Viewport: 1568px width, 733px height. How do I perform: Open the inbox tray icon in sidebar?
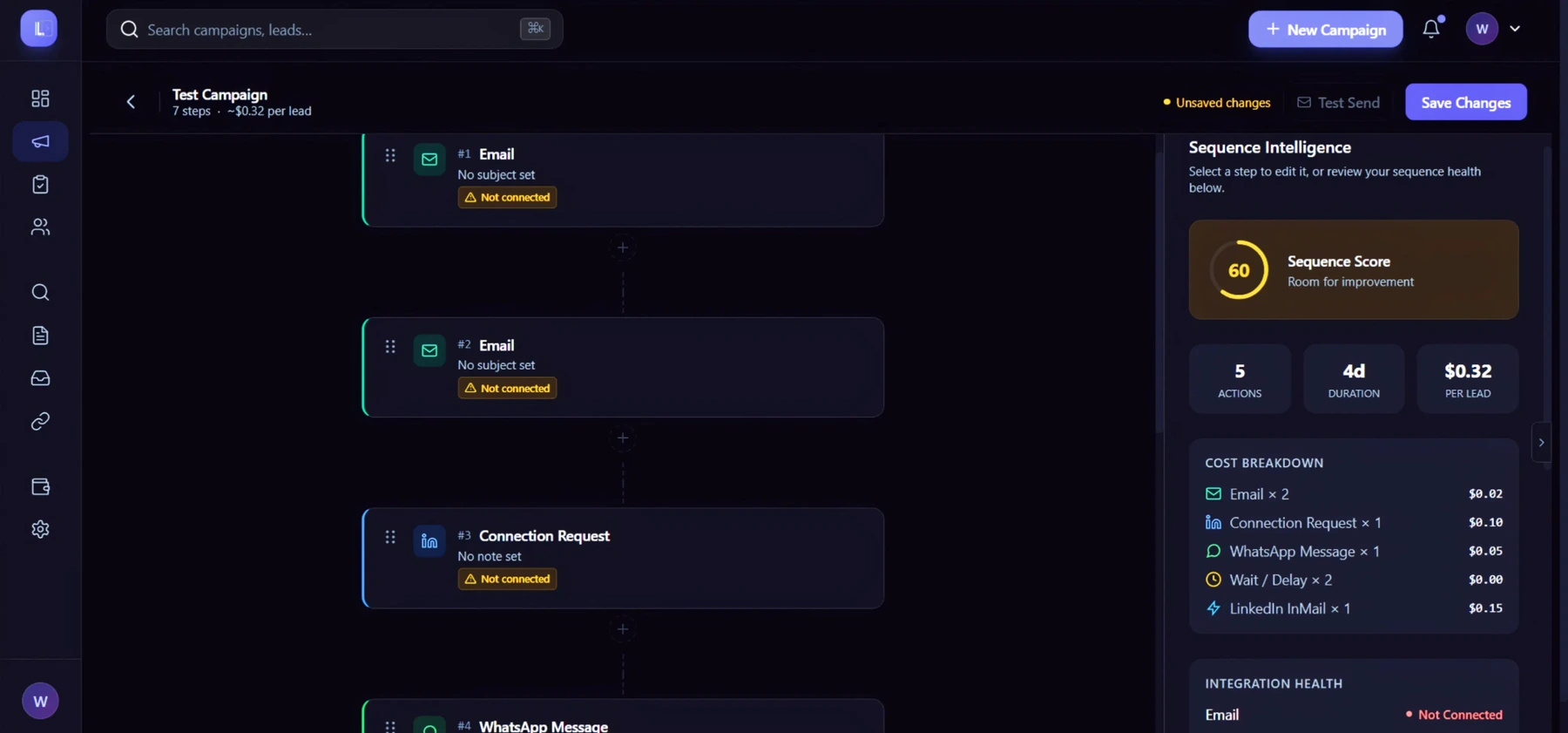coord(40,378)
